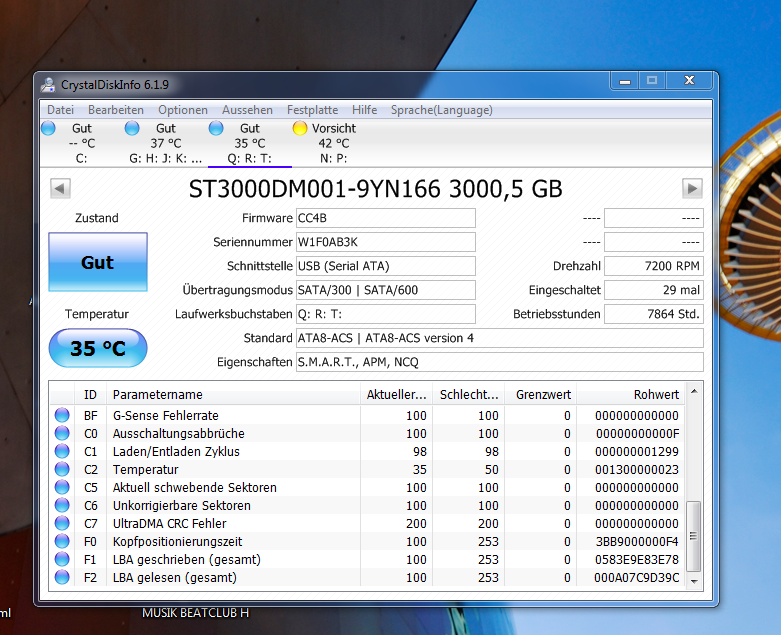This screenshot has height=635, width=781.
Task: Click the status orb of G-Sense Fehlerrate row
Action: (x=62, y=415)
